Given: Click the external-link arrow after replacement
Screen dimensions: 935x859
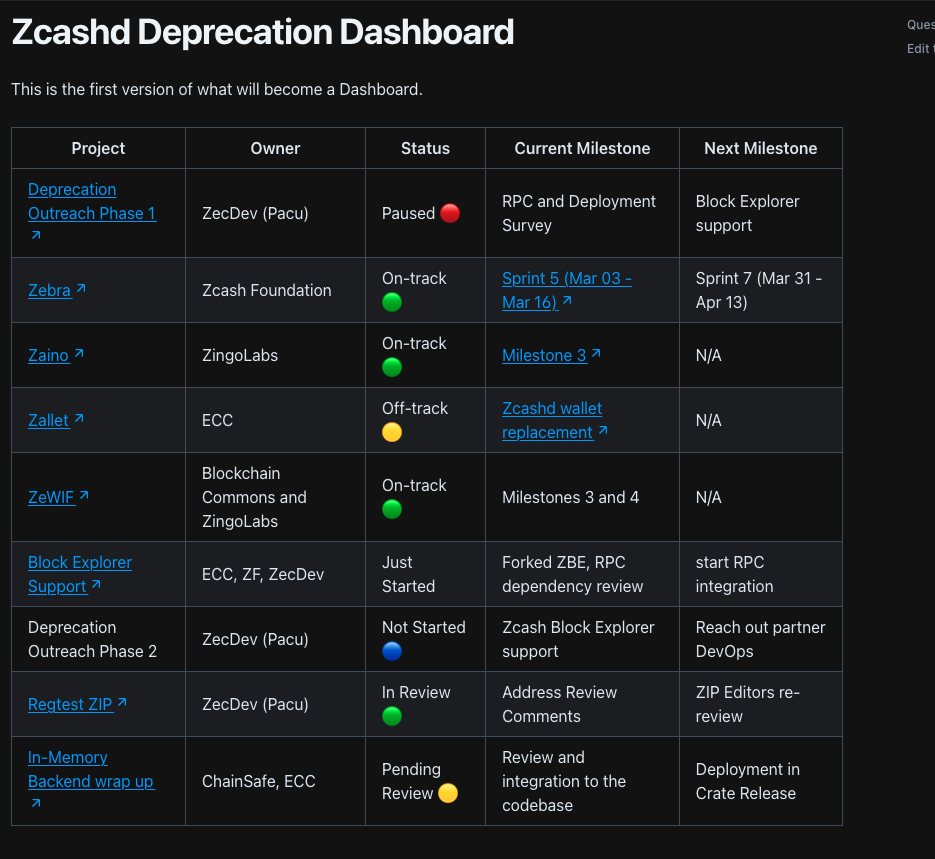Looking at the screenshot, I should pos(603,430).
